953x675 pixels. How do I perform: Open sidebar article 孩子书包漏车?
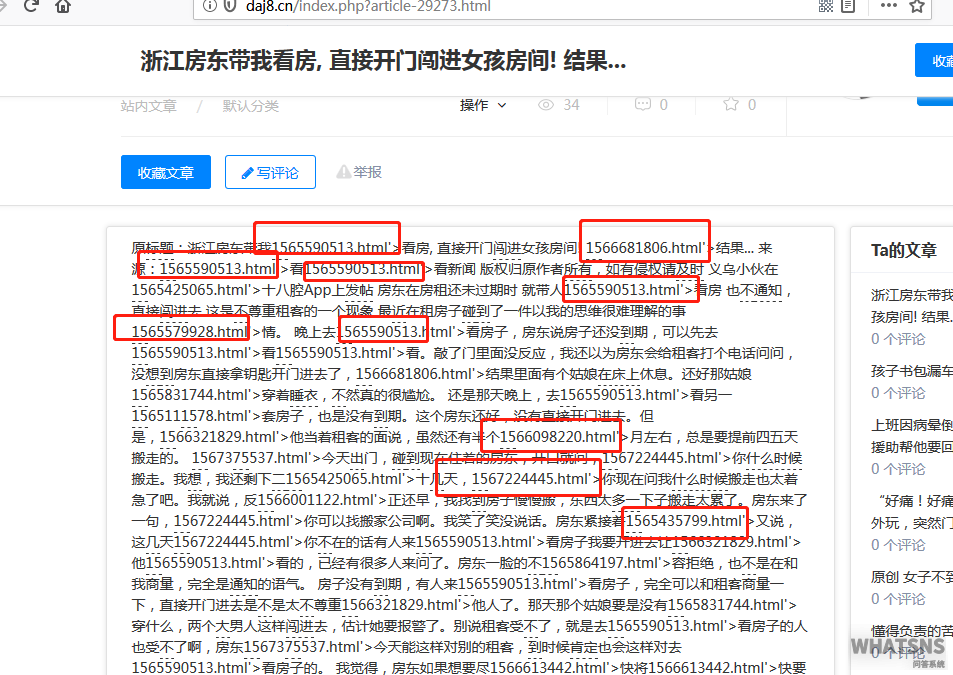point(910,370)
